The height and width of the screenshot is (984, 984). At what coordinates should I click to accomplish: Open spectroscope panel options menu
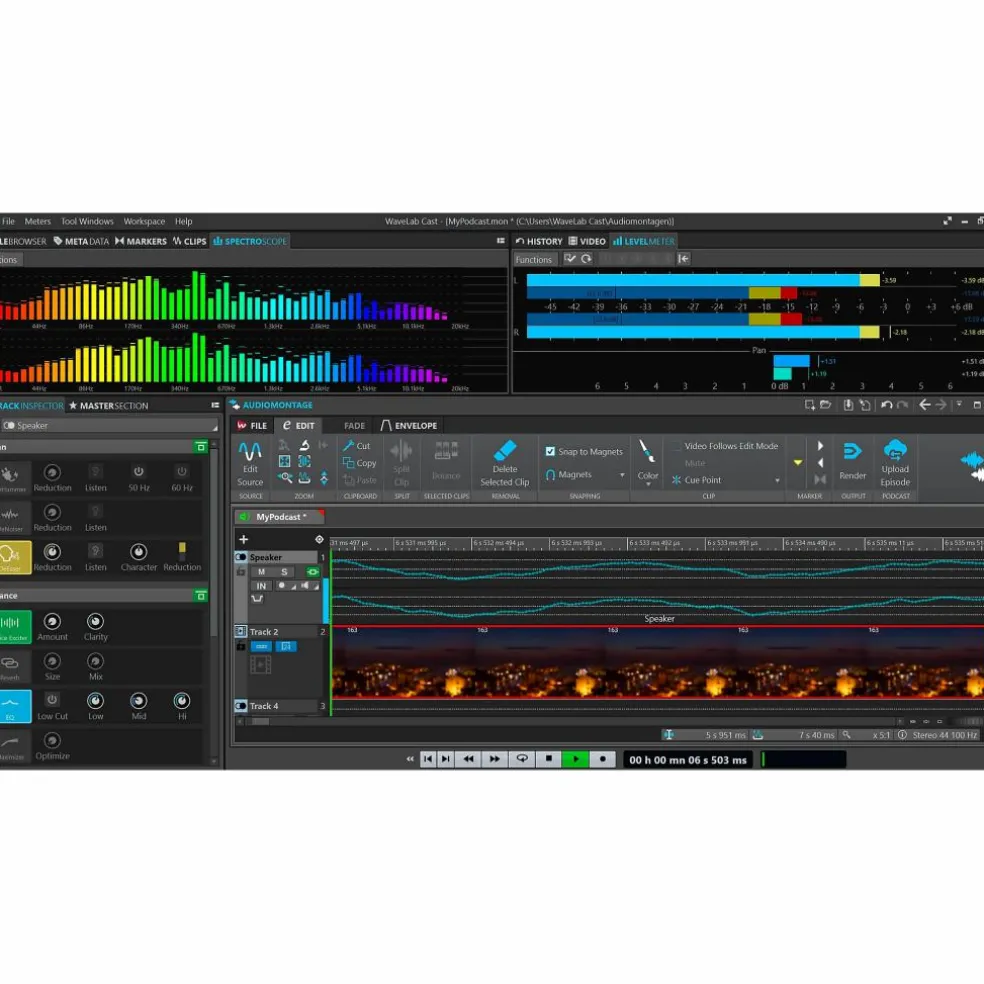pyautogui.click(x=500, y=241)
